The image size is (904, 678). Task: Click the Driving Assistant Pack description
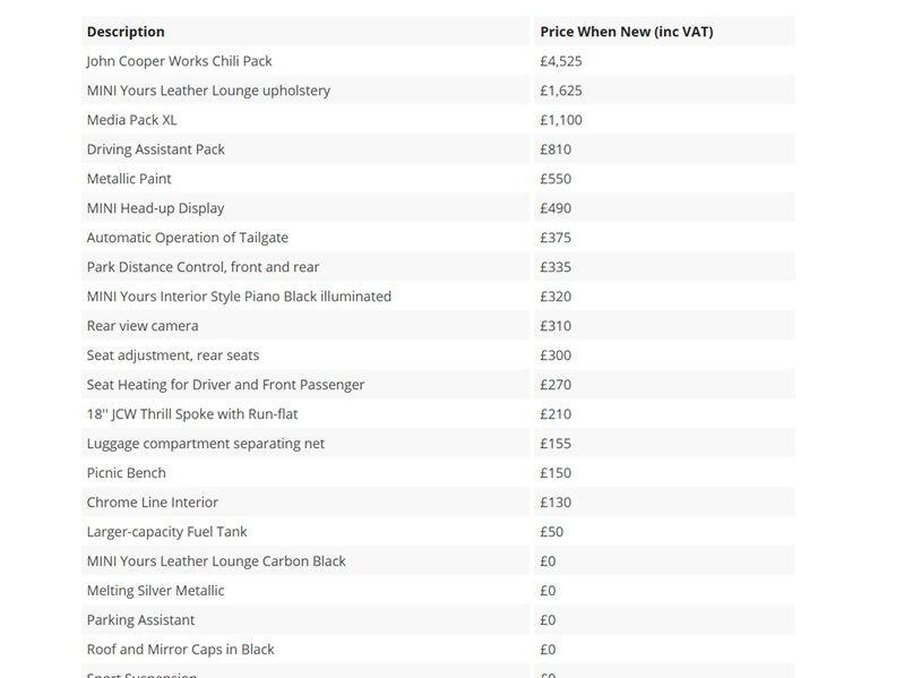click(156, 149)
